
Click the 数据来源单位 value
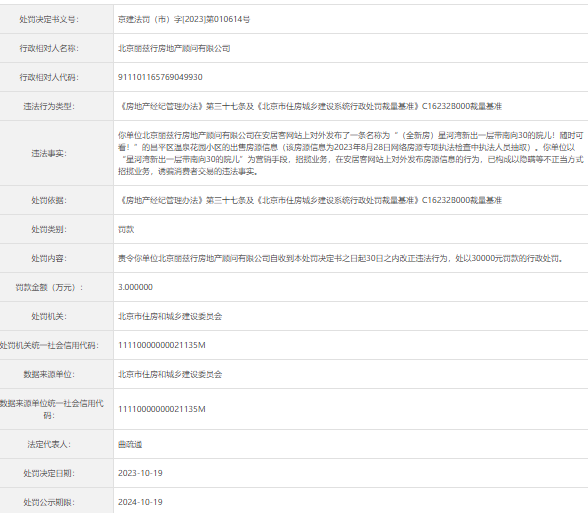pyautogui.click(x=170, y=374)
